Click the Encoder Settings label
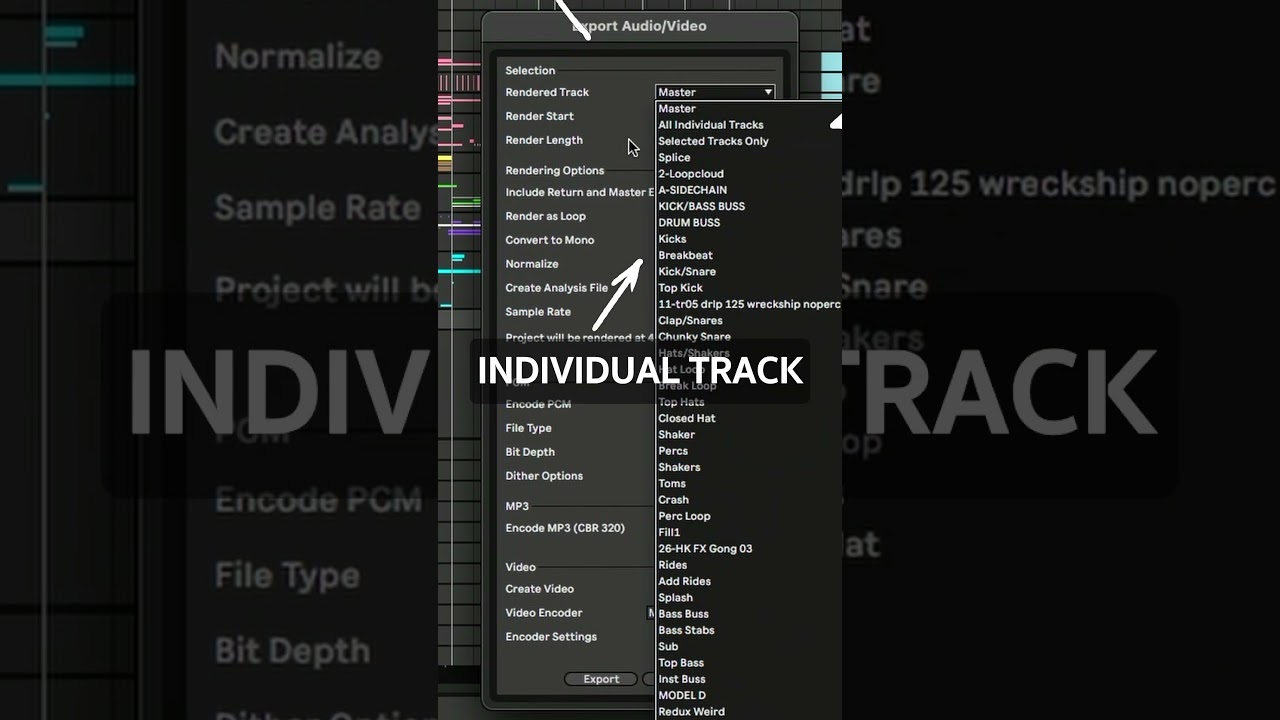 coord(551,637)
